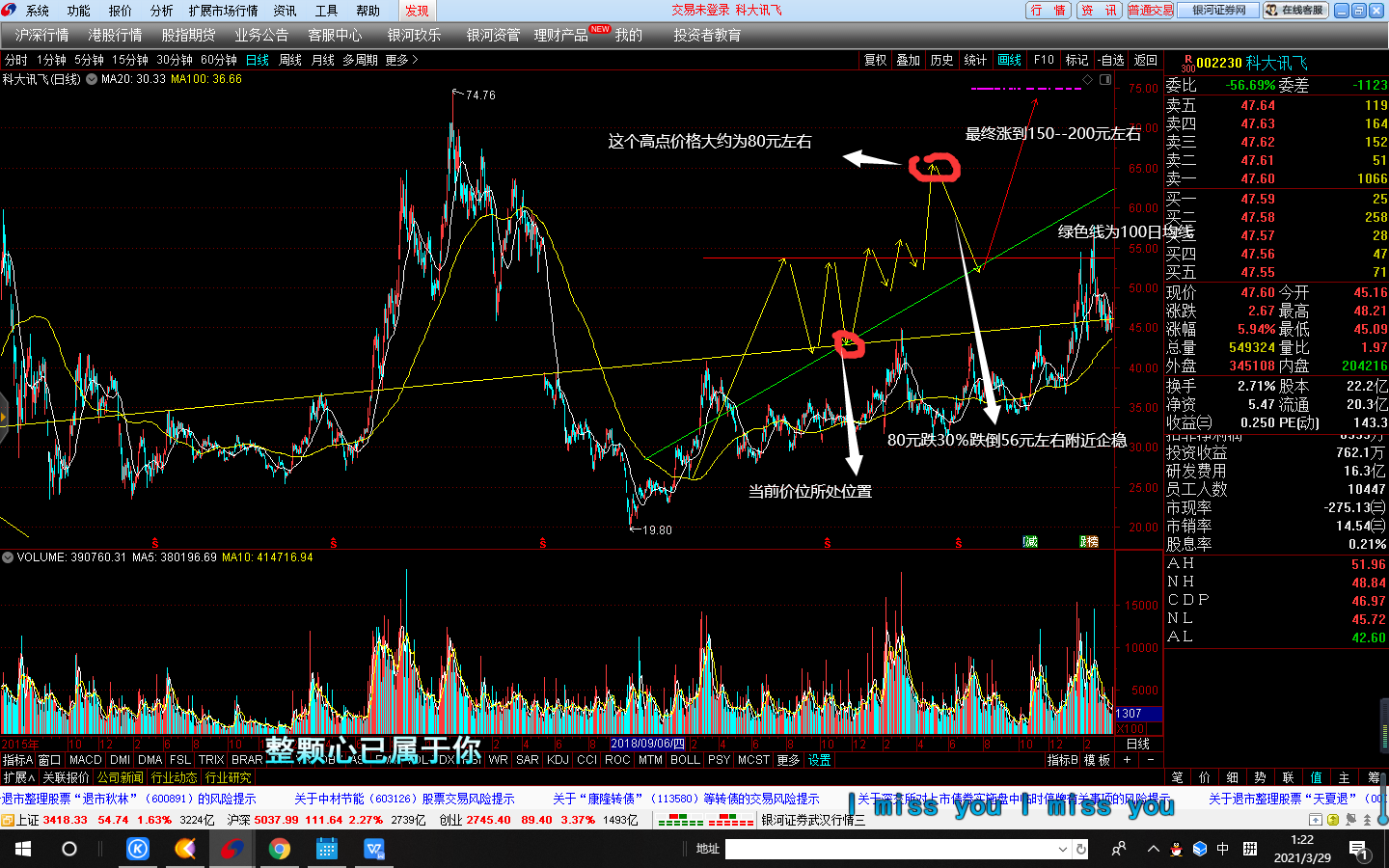Open the 系统 menu
This screenshot has height=868, width=1389.
pyautogui.click(x=37, y=11)
